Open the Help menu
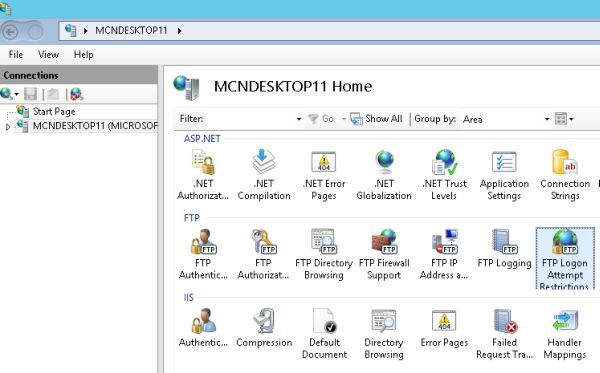 click(83, 55)
